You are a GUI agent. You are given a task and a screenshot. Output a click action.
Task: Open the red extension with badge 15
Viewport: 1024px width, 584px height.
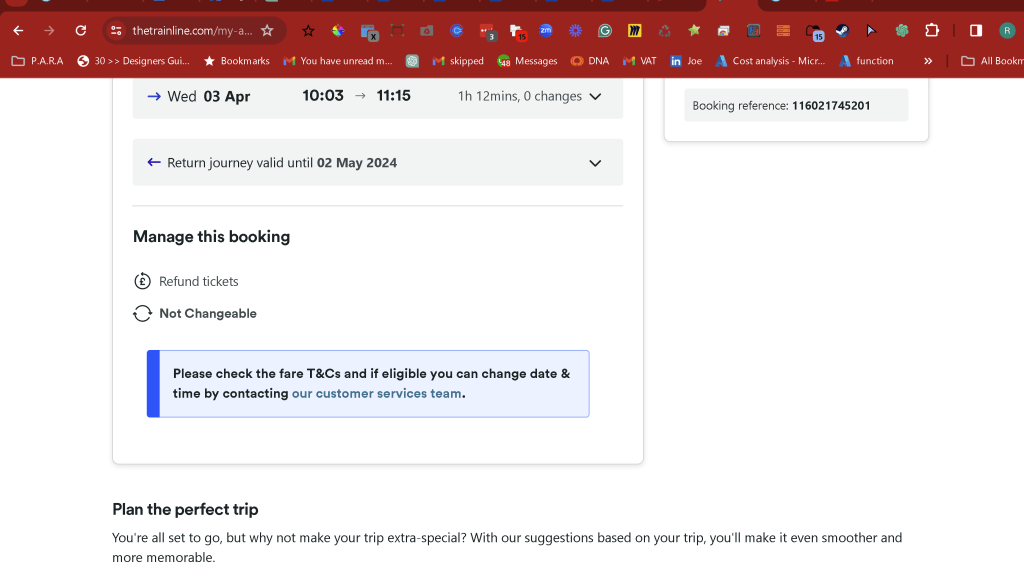click(x=517, y=31)
